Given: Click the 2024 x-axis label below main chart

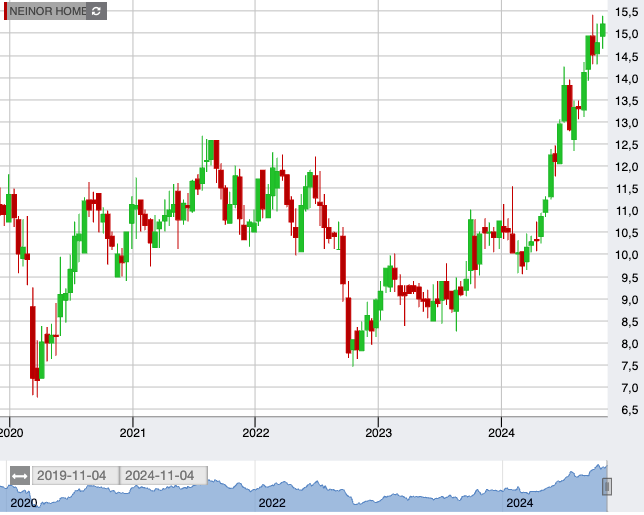Looking at the screenshot, I should pyautogui.click(x=501, y=433).
